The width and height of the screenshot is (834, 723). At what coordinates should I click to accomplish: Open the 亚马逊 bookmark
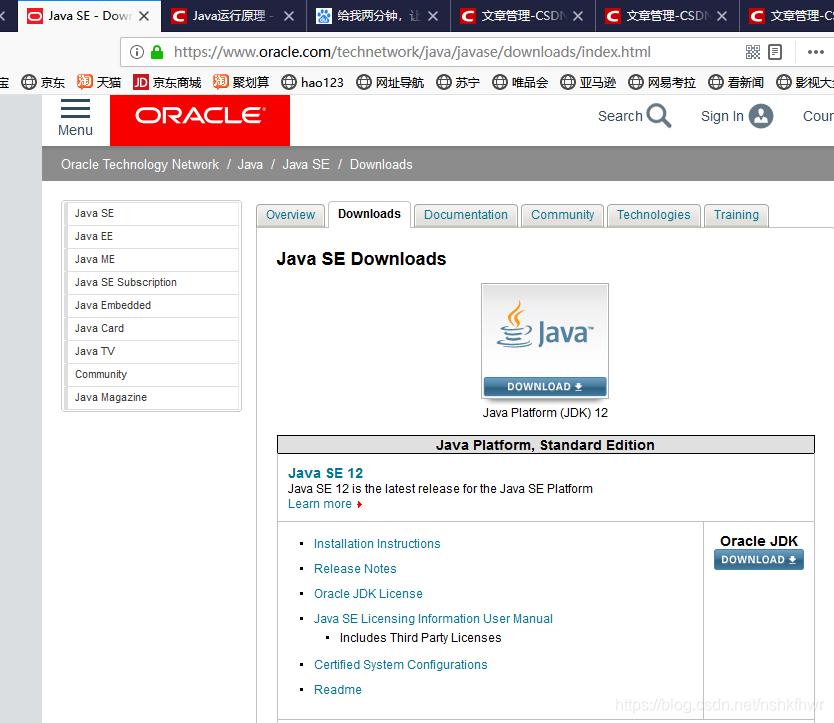coord(588,82)
